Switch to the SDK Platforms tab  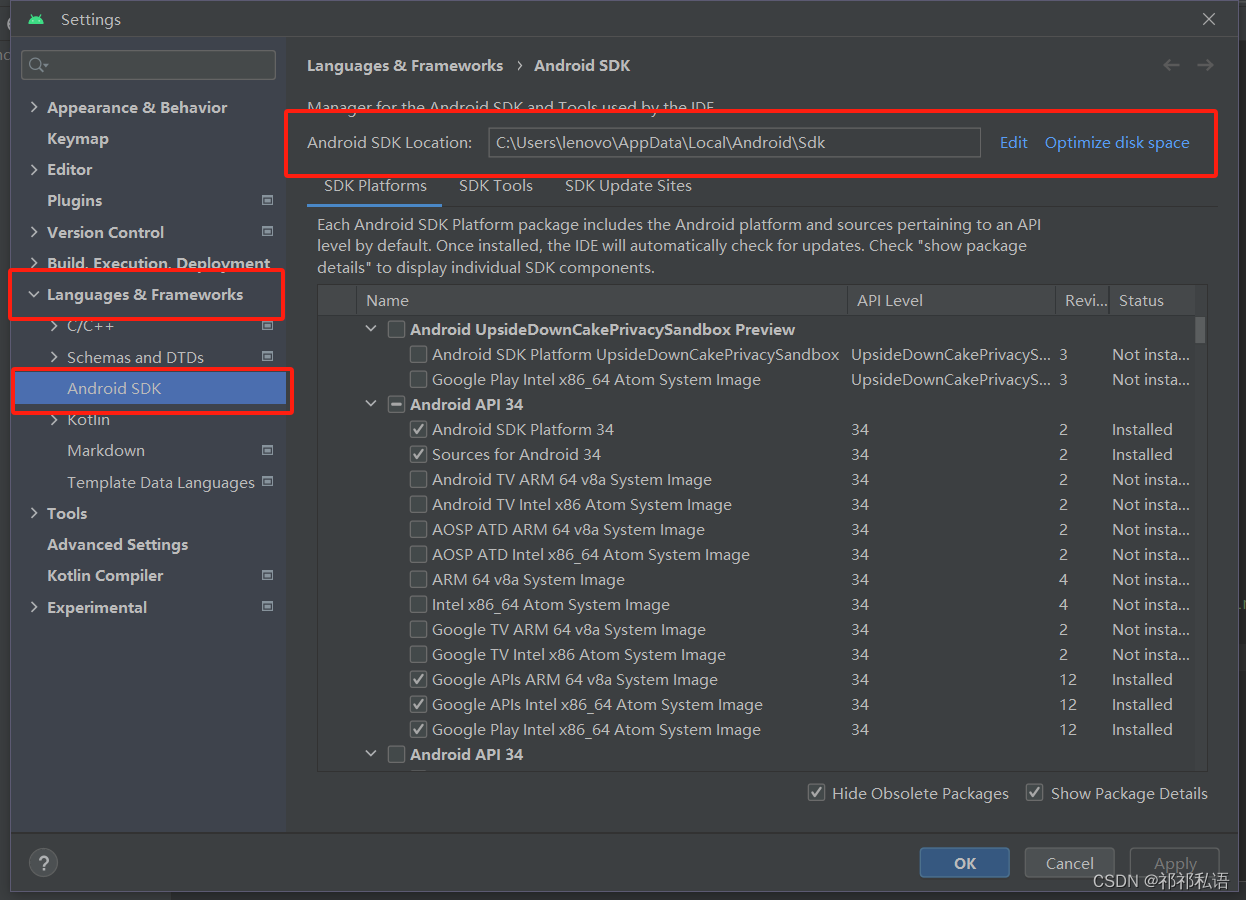pos(375,186)
